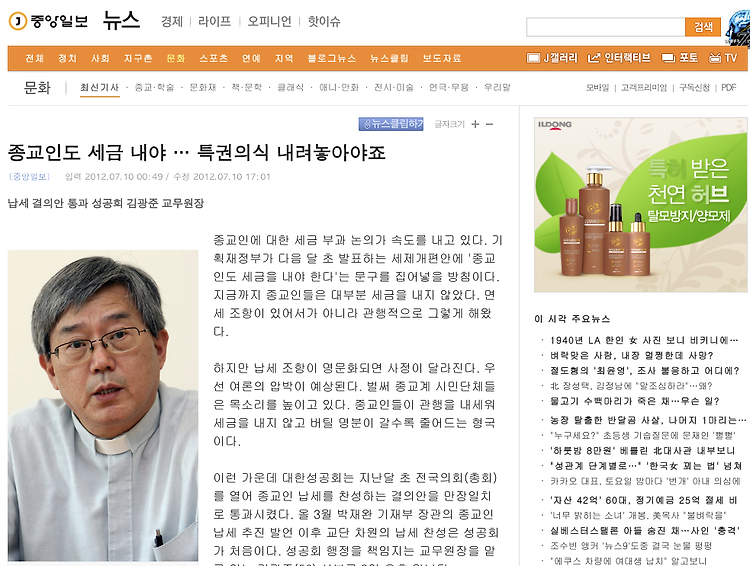The width and height of the screenshot is (750, 566).
Task: Click the 모바일 utility link
Action: coord(597,88)
